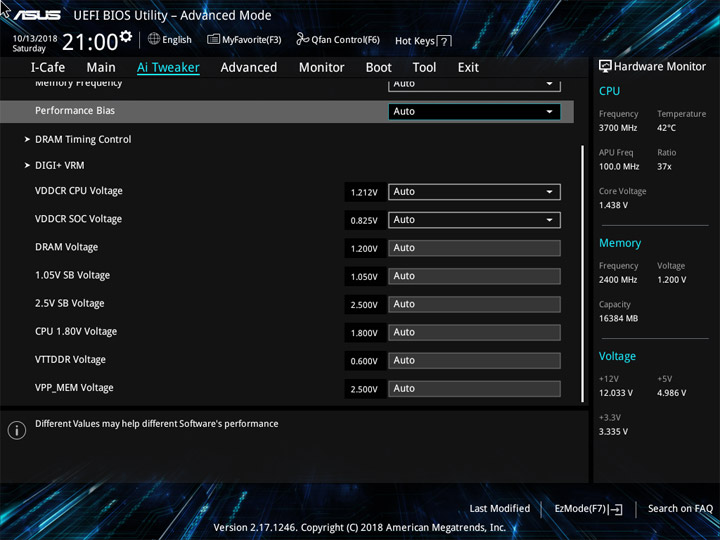Image resolution: width=720 pixels, height=540 pixels.
Task: Click the 1.05V SB Voltage Auto field
Action: tap(474, 276)
